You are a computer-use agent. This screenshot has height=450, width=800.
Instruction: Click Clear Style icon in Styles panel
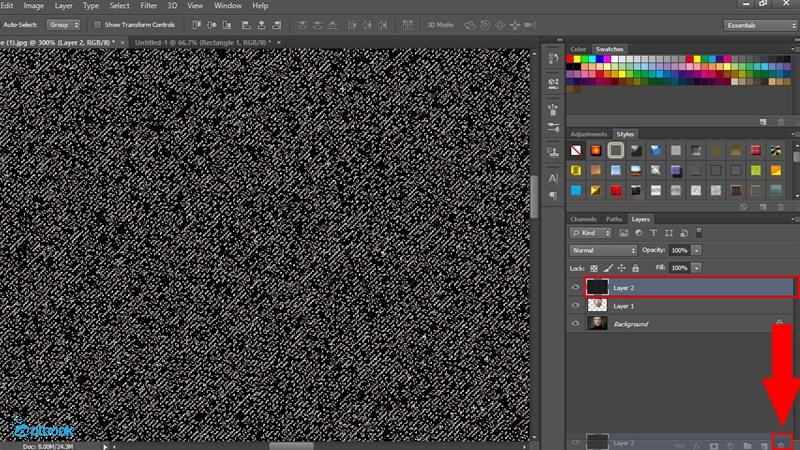(743, 207)
